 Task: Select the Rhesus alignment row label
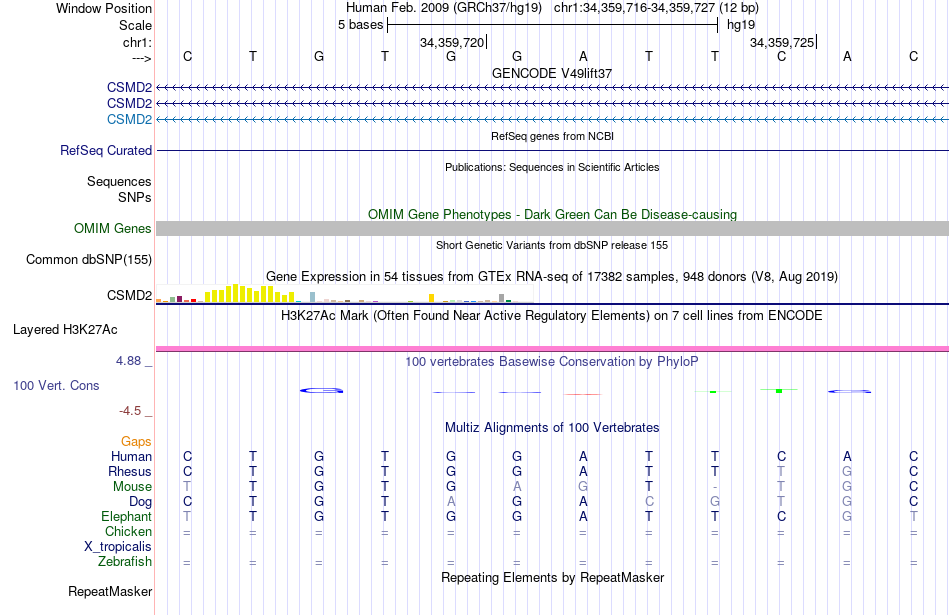[x=130, y=471]
